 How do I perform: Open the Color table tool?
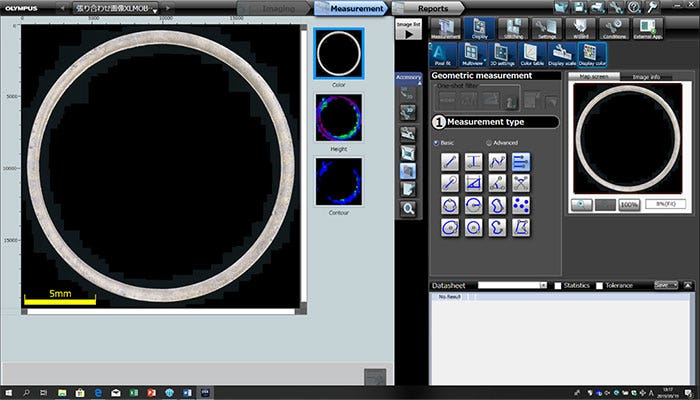(530, 55)
